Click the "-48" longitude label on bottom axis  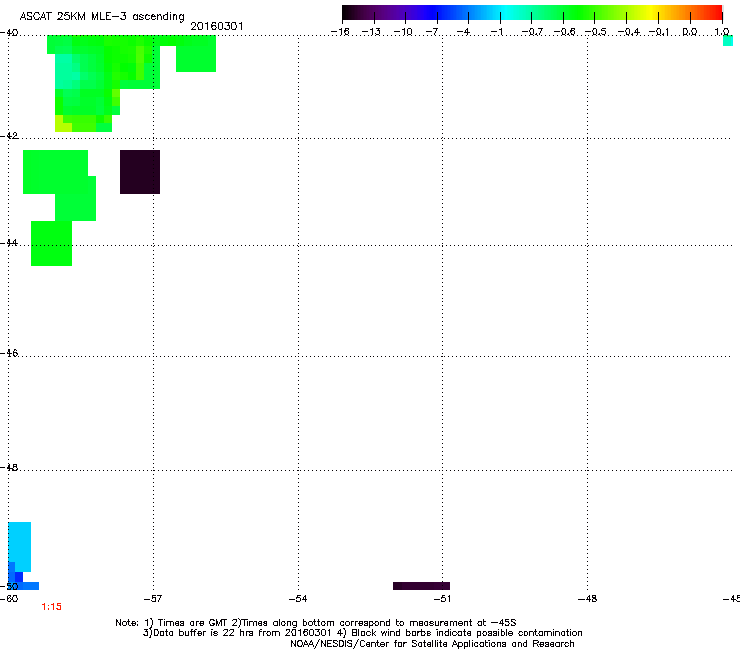pyautogui.click(x=588, y=599)
